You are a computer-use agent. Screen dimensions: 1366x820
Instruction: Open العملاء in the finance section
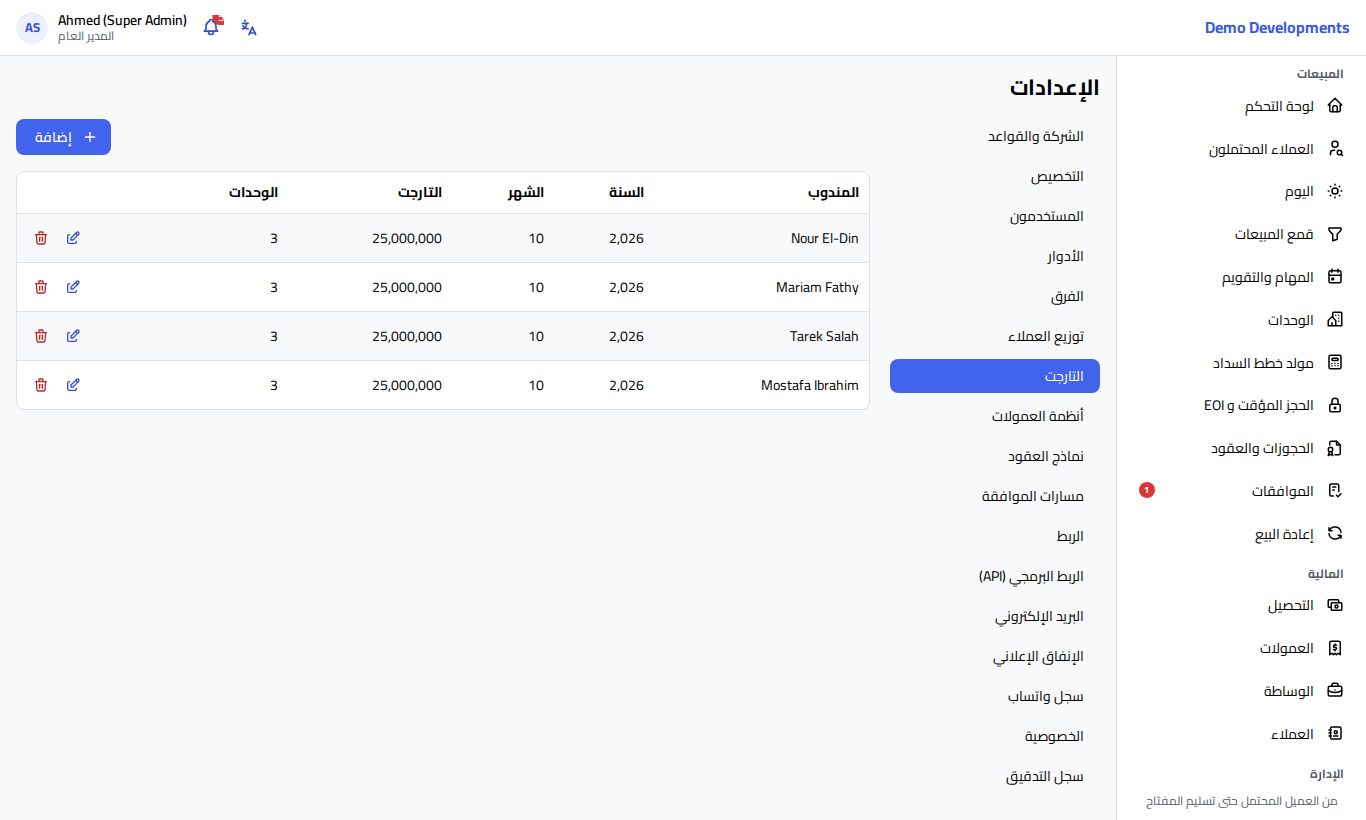tap(1241, 734)
